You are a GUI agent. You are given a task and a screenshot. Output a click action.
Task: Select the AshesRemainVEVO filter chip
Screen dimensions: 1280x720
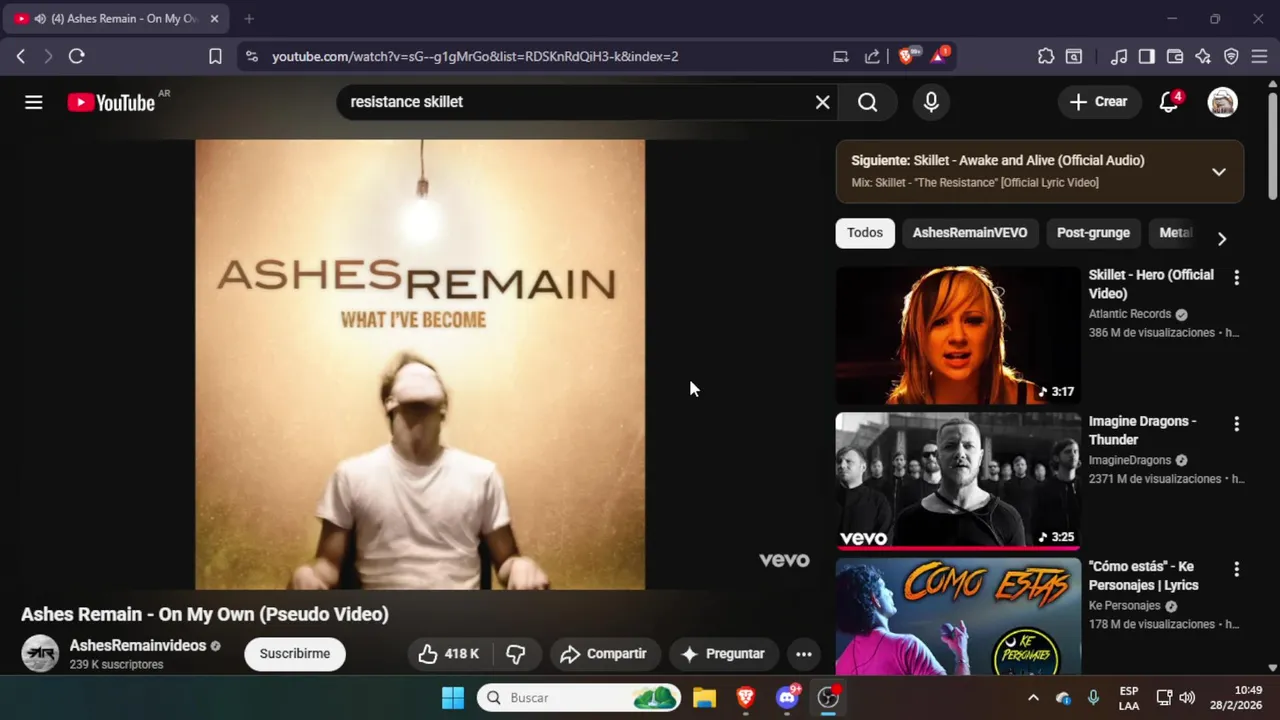tap(970, 233)
